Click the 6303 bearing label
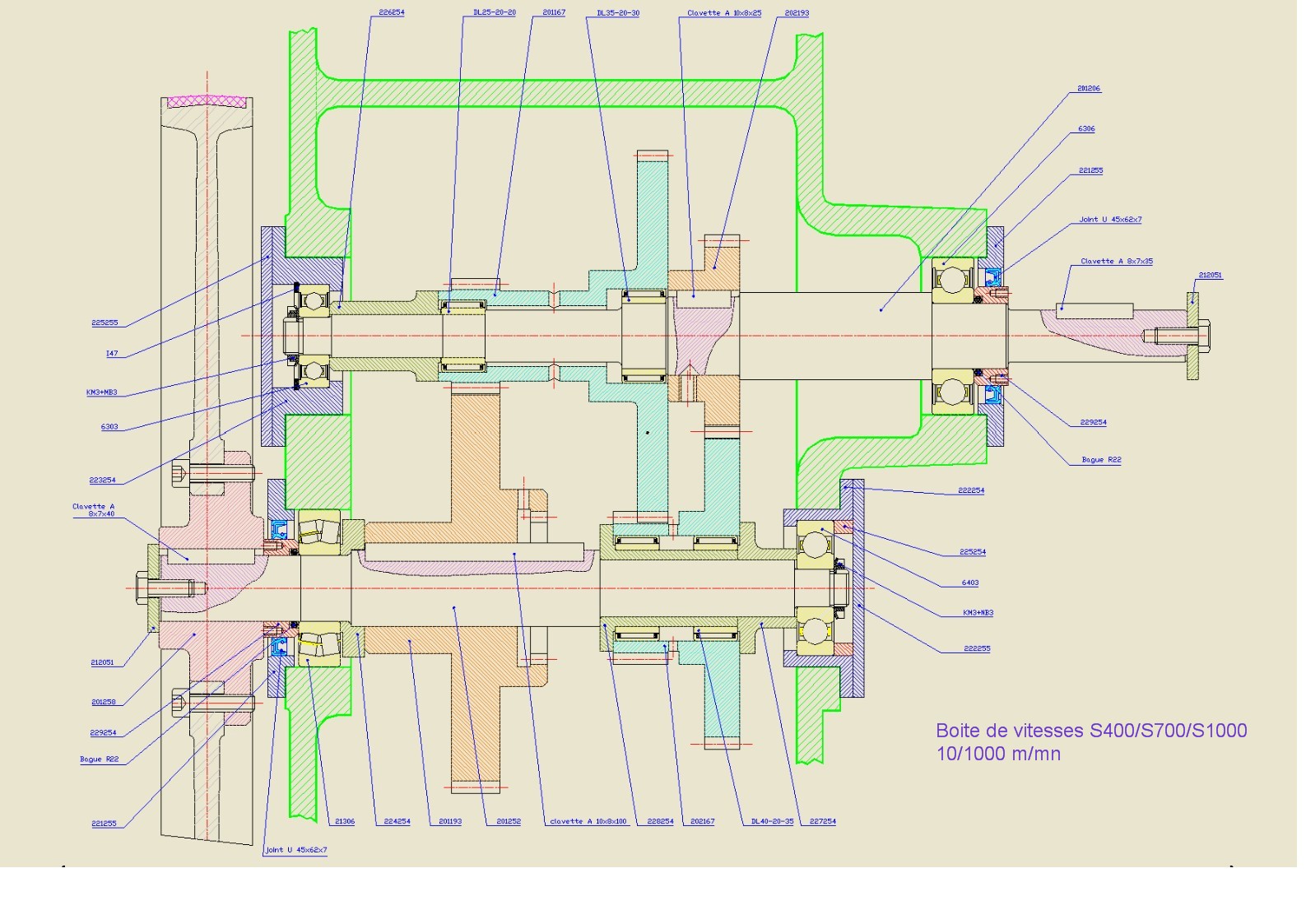This screenshot has width=1306, height=924. [x=109, y=427]
